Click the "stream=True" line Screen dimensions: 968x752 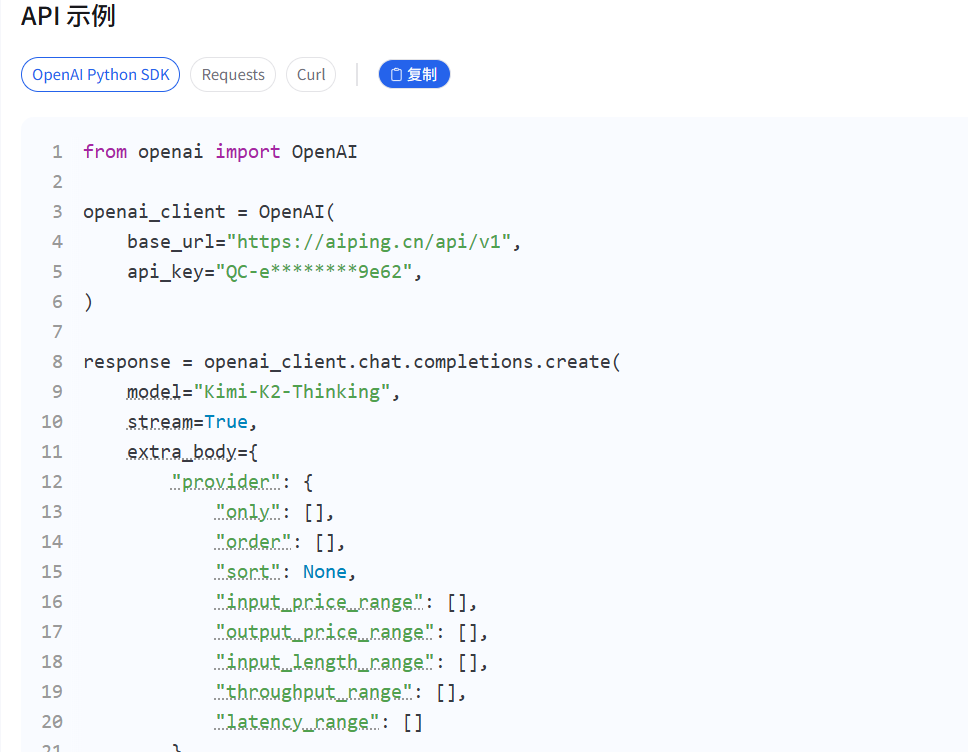pyautogui.click(x=192, y=422)
